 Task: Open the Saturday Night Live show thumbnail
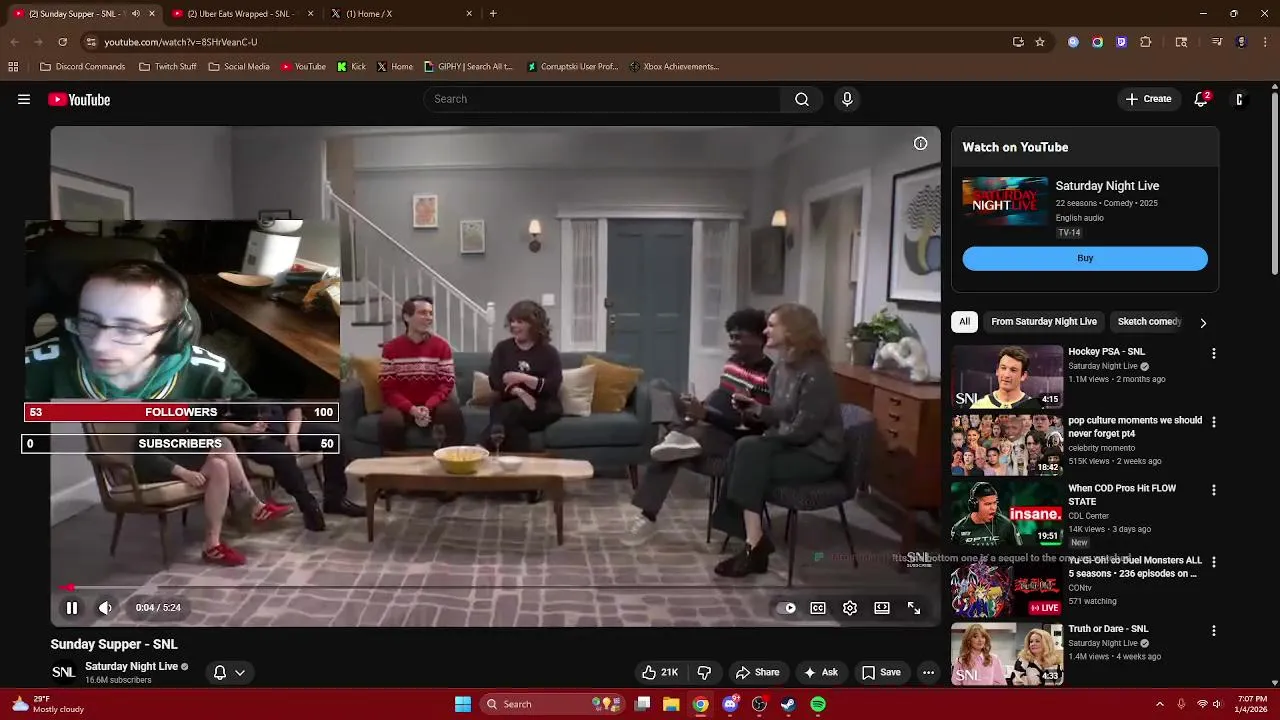pos(1005,201)
